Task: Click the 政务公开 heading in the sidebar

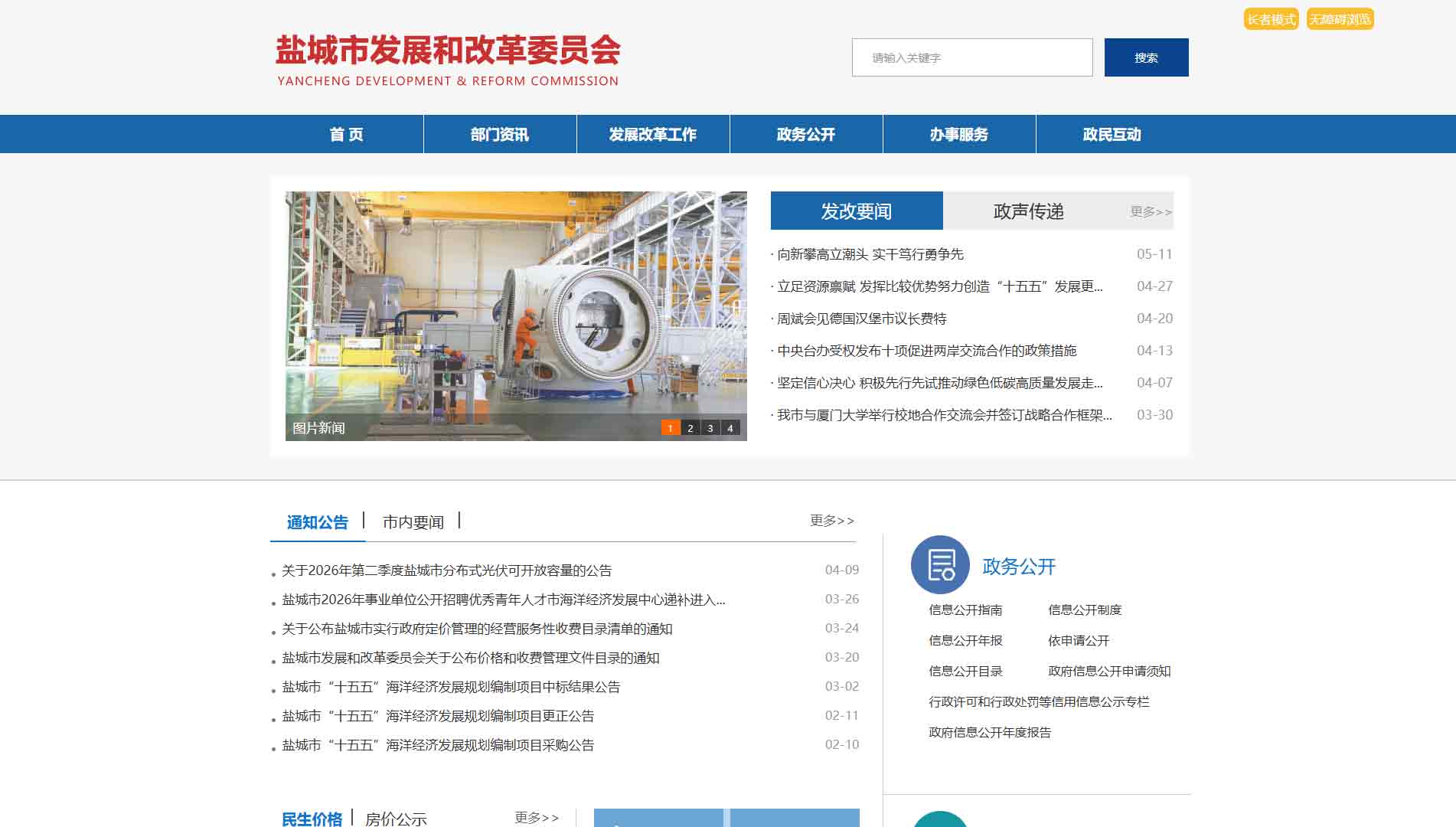Action: pyautogui.click(x=1019, y=567)
